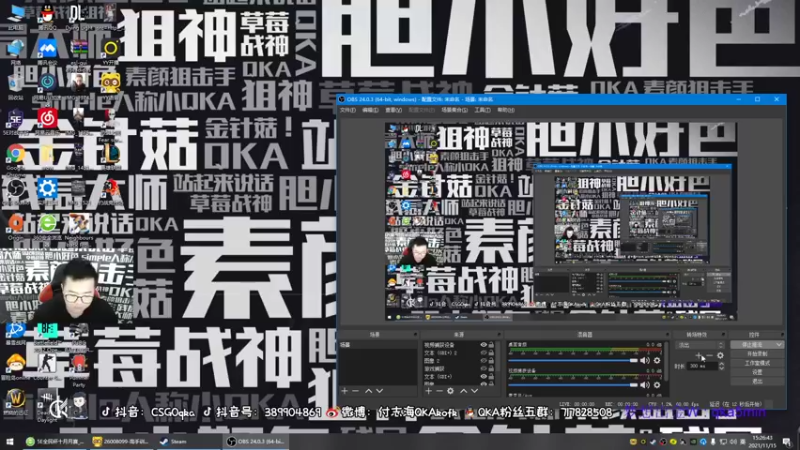Toggle visibility of 游戏捕获 source

(x=483, y=368)
